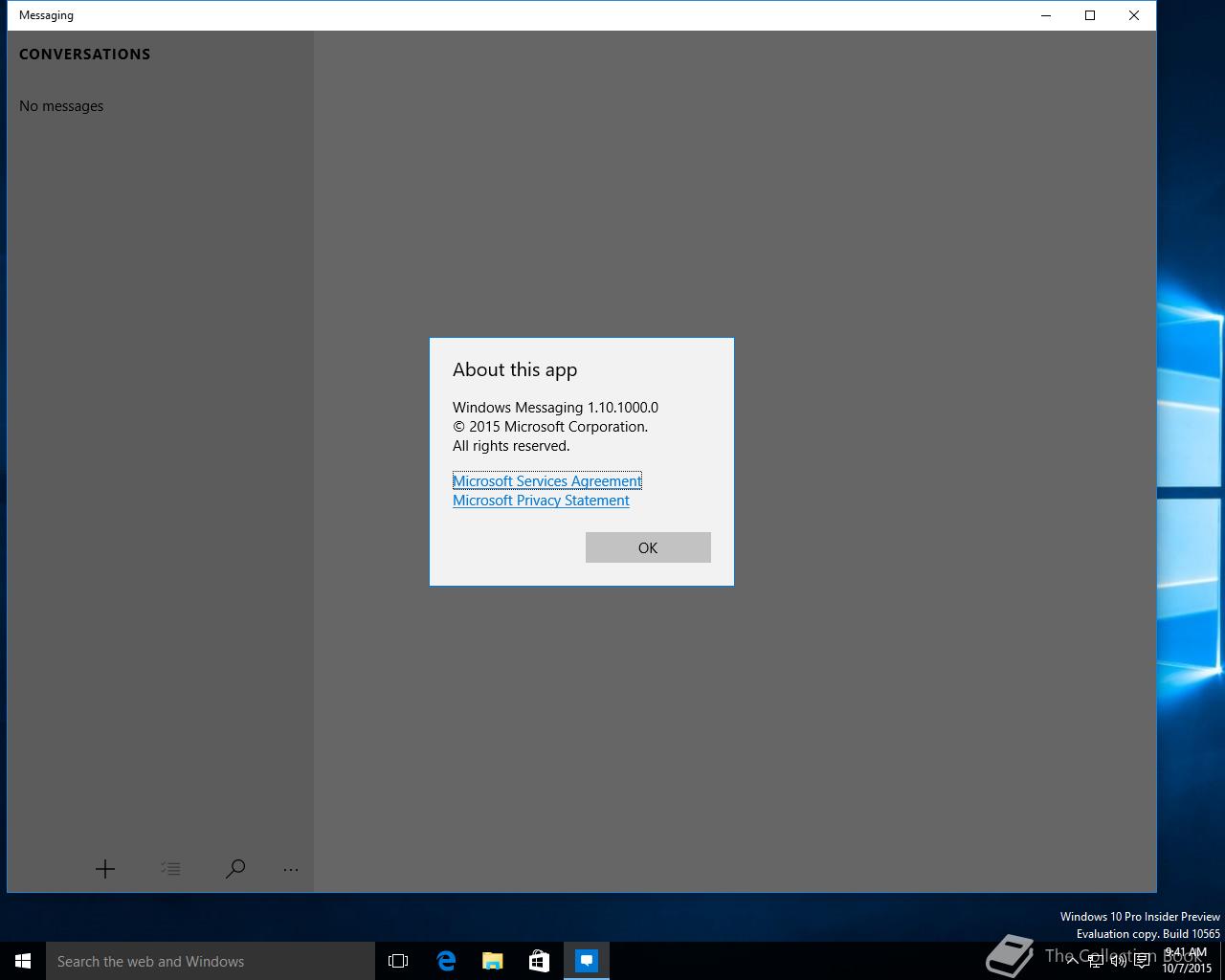
Task: Launch Microsoft Edge from the taskbar
Action: tap(446, 961)
